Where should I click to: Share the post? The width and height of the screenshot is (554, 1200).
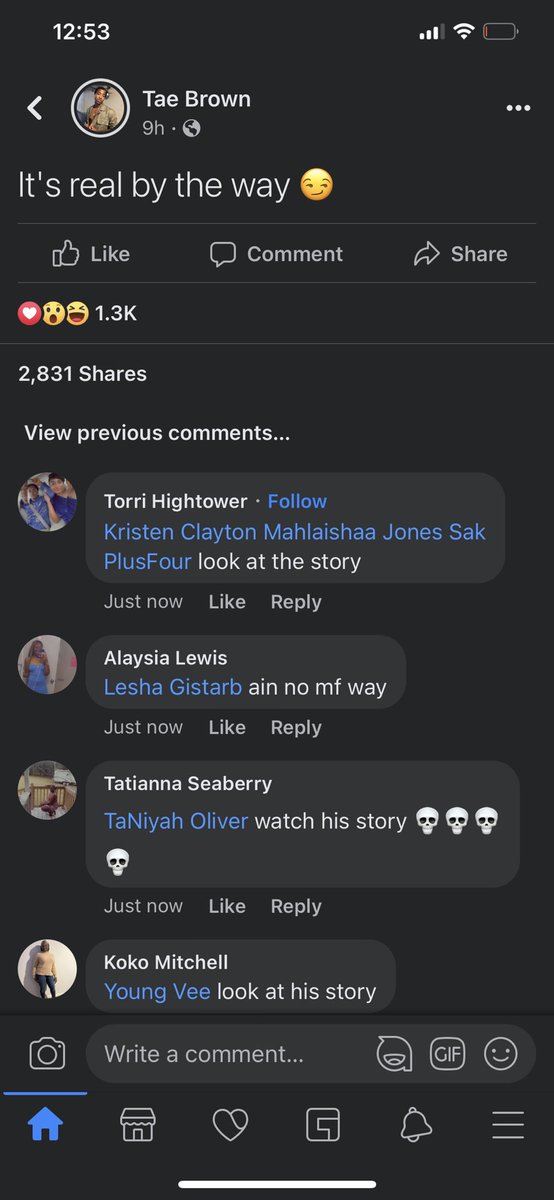pyautogui.click(x=460, y=254)
